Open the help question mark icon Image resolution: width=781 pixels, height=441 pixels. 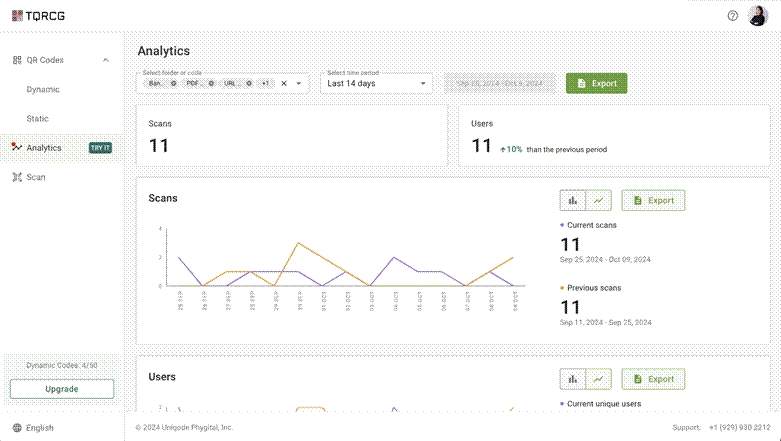[x=732, y=16]
